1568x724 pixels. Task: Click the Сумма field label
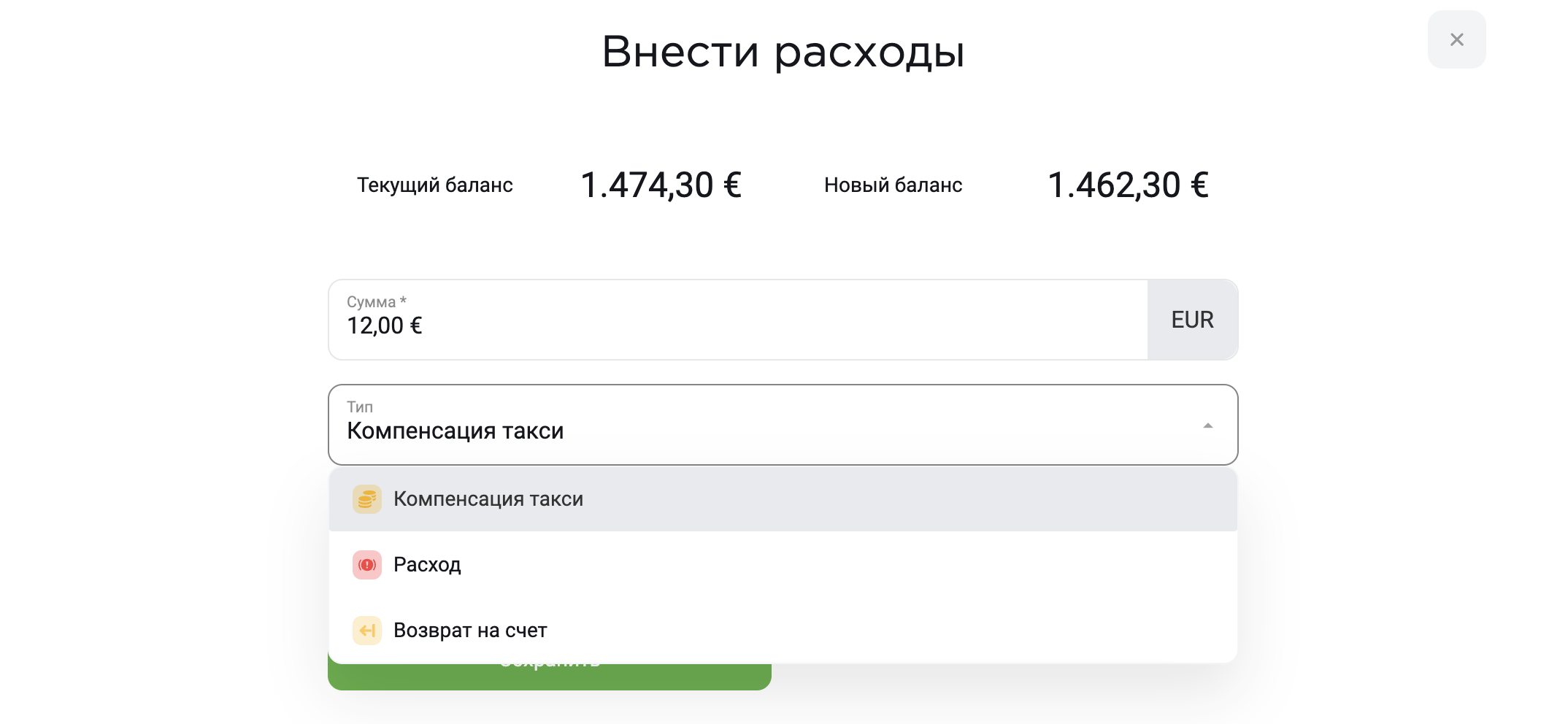pyautogui.click(x=376, y=301)
